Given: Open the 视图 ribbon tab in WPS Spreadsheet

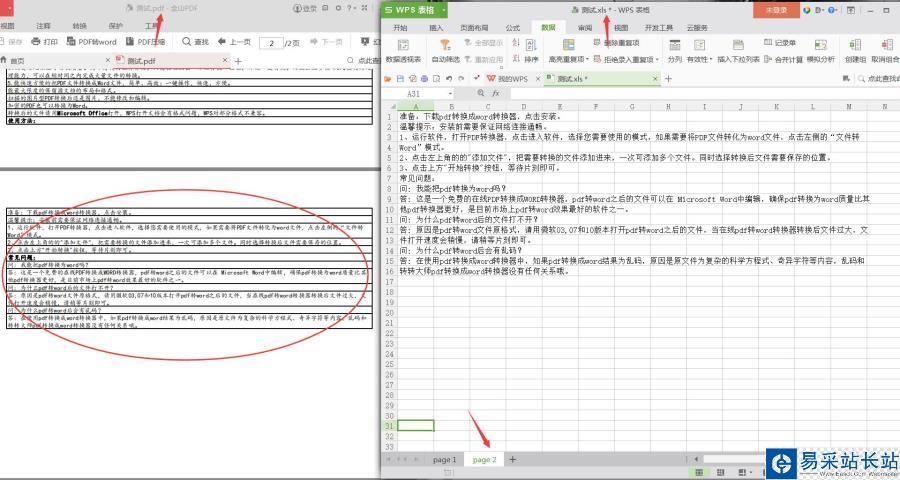Looking at the screenshot, I should [621, 28].
